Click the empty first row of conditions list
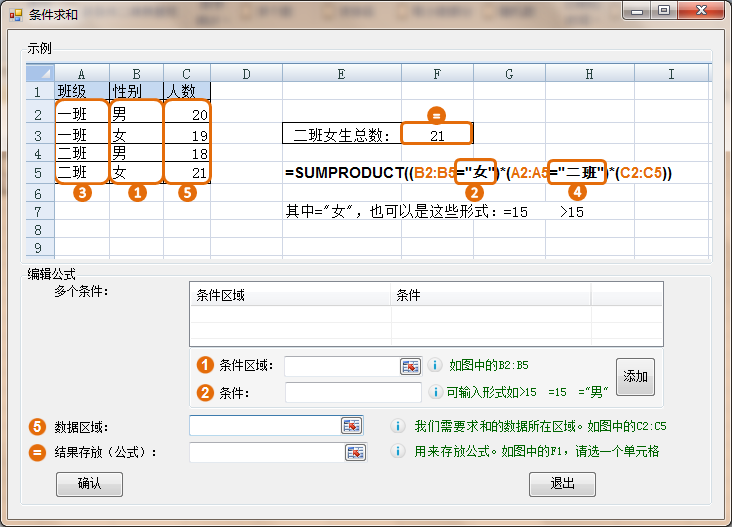732x527 pixels. click(x=425, y=313)
